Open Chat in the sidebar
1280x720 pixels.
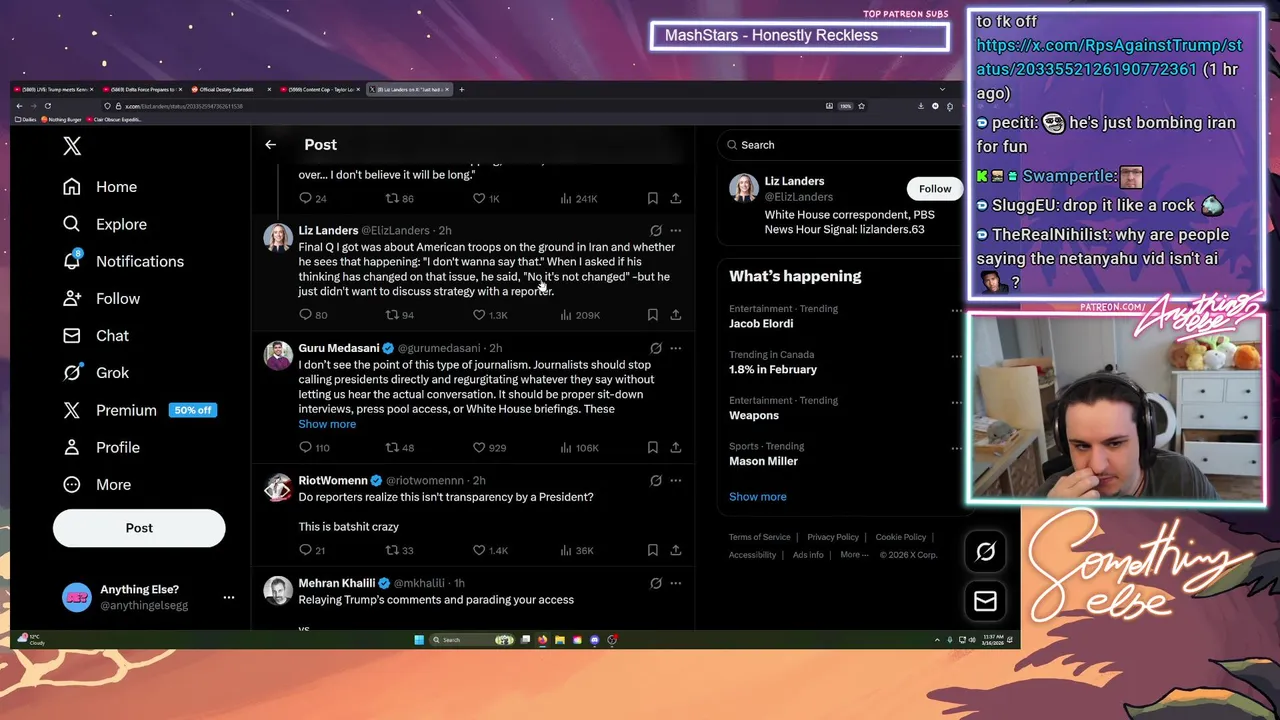(x=95, y=335)
